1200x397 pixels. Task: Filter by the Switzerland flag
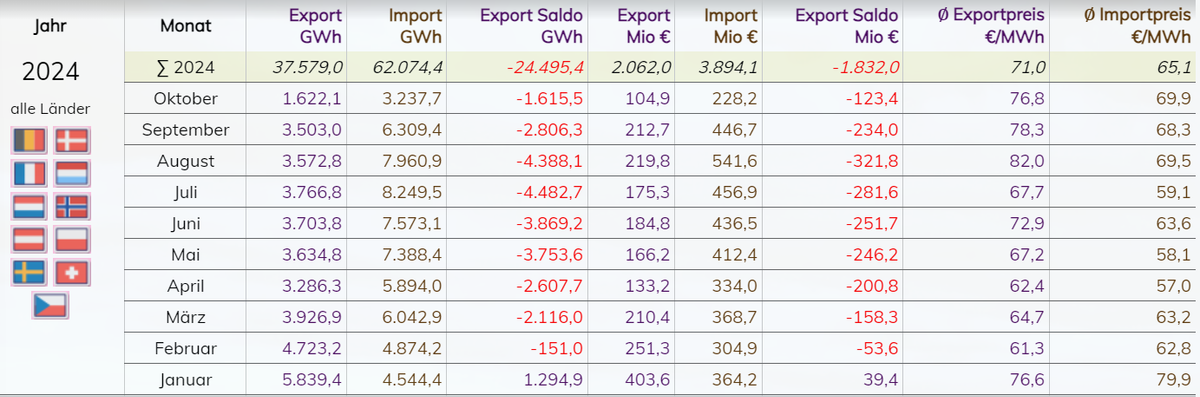coord(71,272)
